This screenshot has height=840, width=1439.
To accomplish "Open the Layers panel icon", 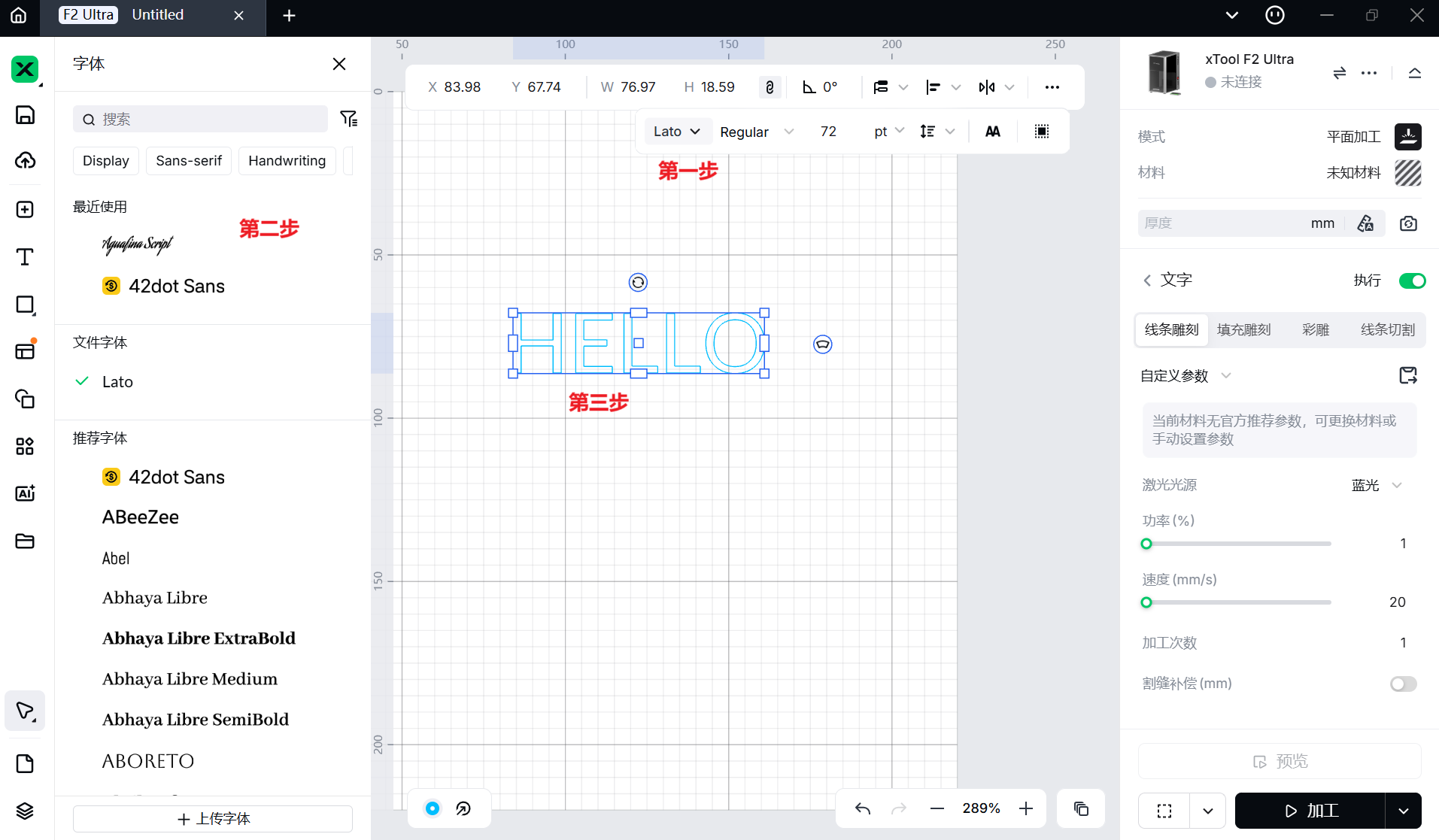I will tap(25, 811).
